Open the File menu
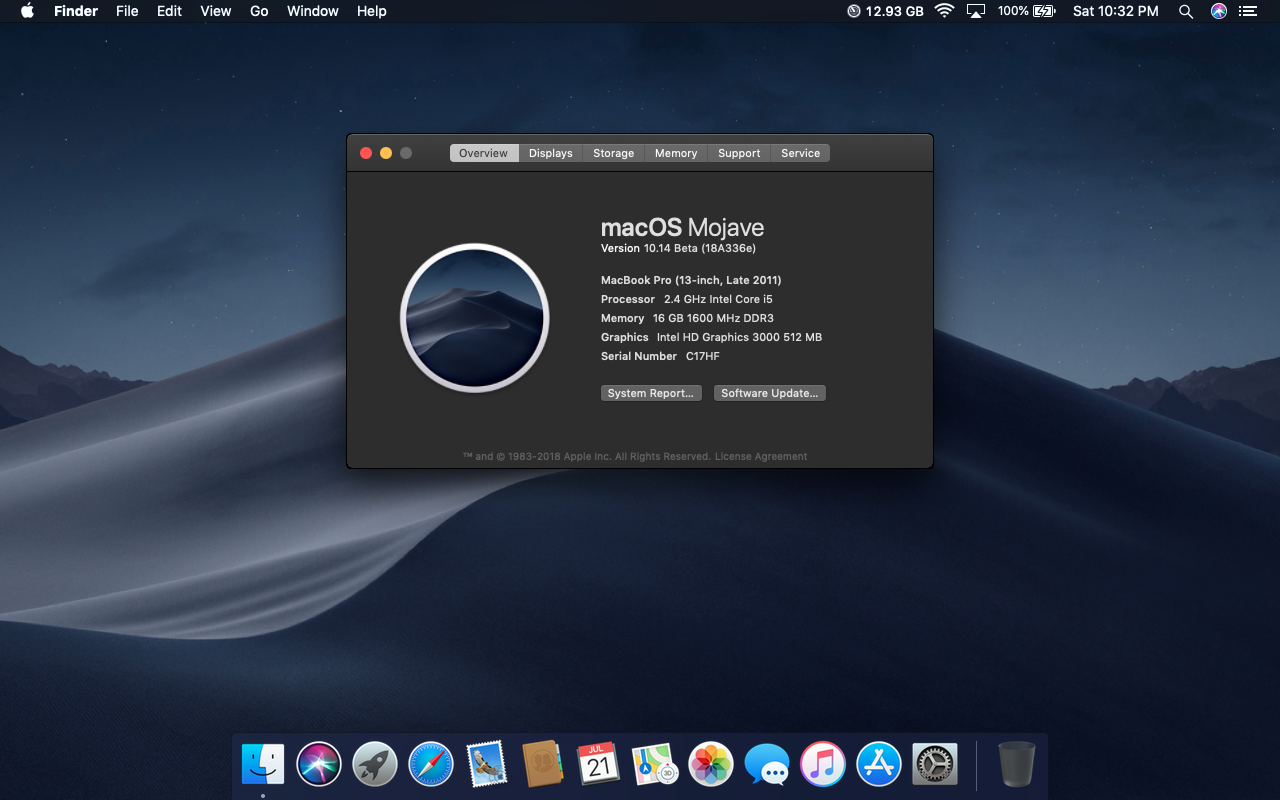The image size is (1280, 800). (127, 11)
